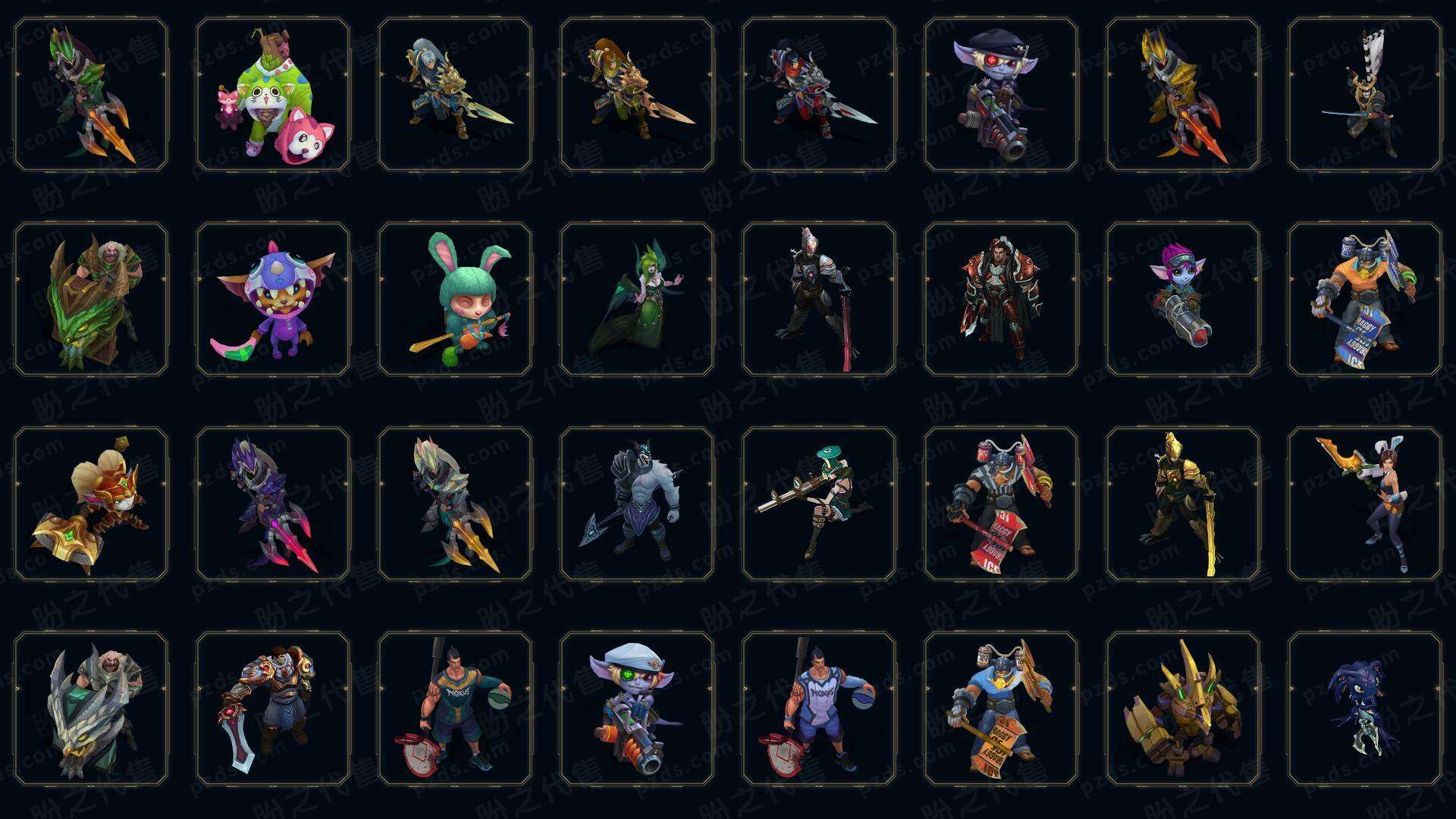The height and width of the screenshot is (819, 1456).
Task: Choose the purple dino-costume Gnar skin
Action: 273,300
